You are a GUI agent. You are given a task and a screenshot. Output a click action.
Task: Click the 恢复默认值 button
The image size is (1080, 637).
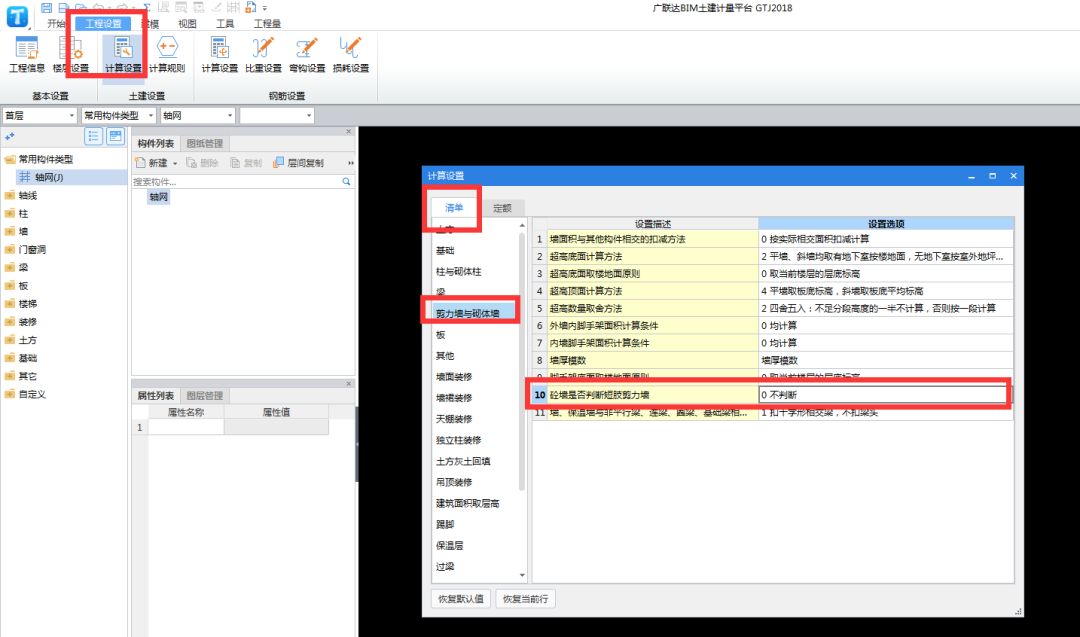tap(461, 598)
